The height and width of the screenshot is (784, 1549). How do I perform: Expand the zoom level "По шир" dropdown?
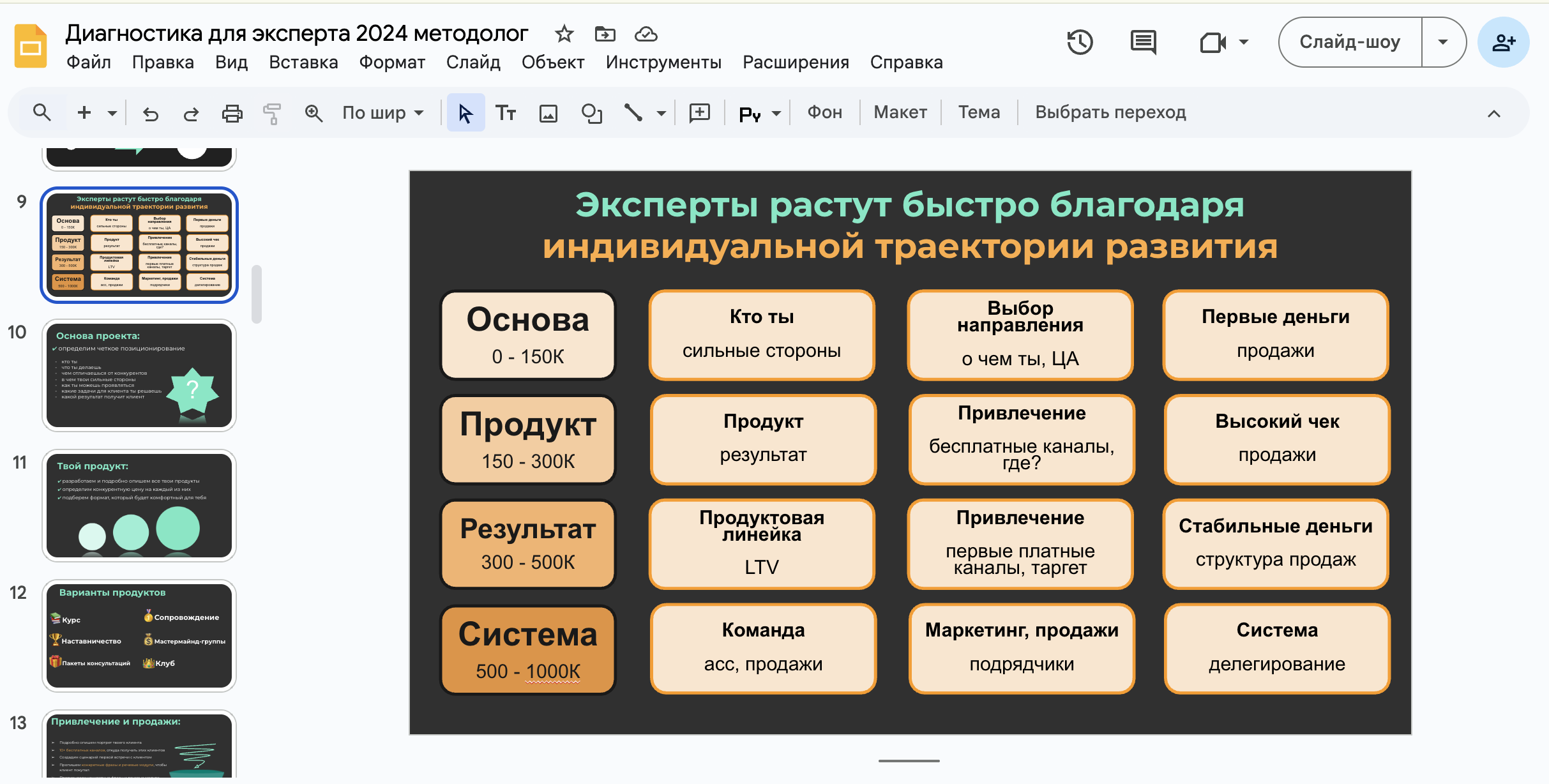point(383,113)
